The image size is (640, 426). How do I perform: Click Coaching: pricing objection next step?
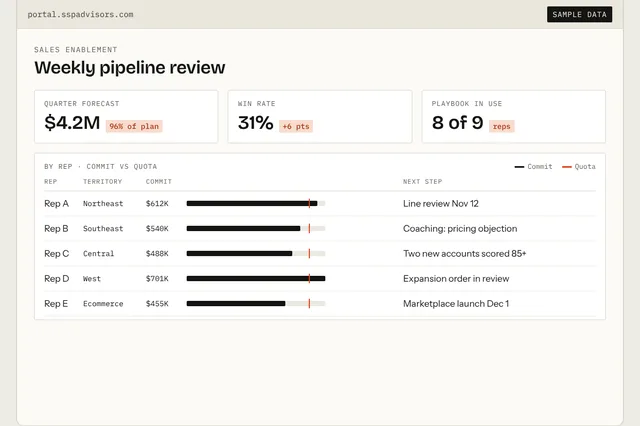pos(460,229)
